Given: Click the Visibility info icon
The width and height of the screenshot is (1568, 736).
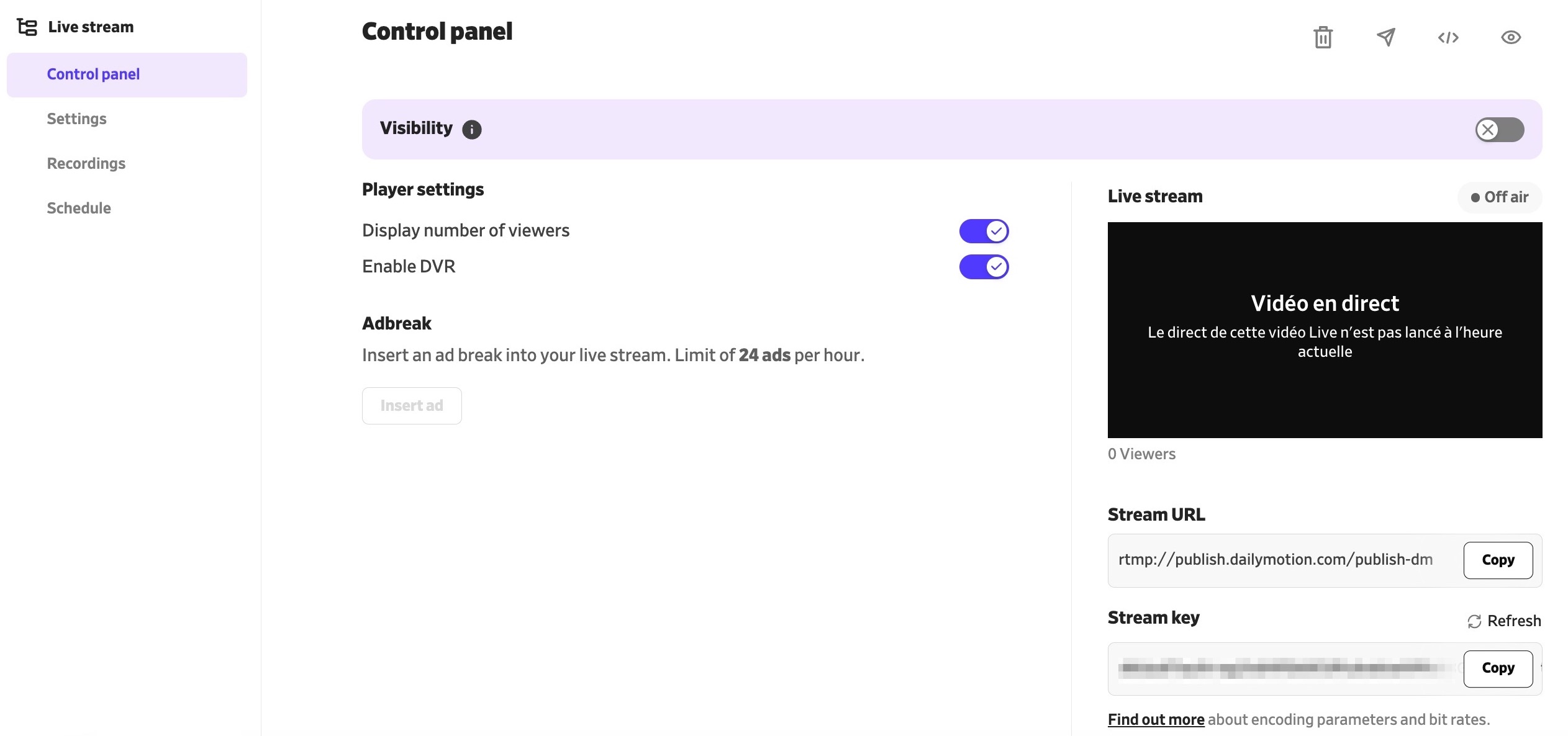Looking at the screenshot, I should coord(472,129).
